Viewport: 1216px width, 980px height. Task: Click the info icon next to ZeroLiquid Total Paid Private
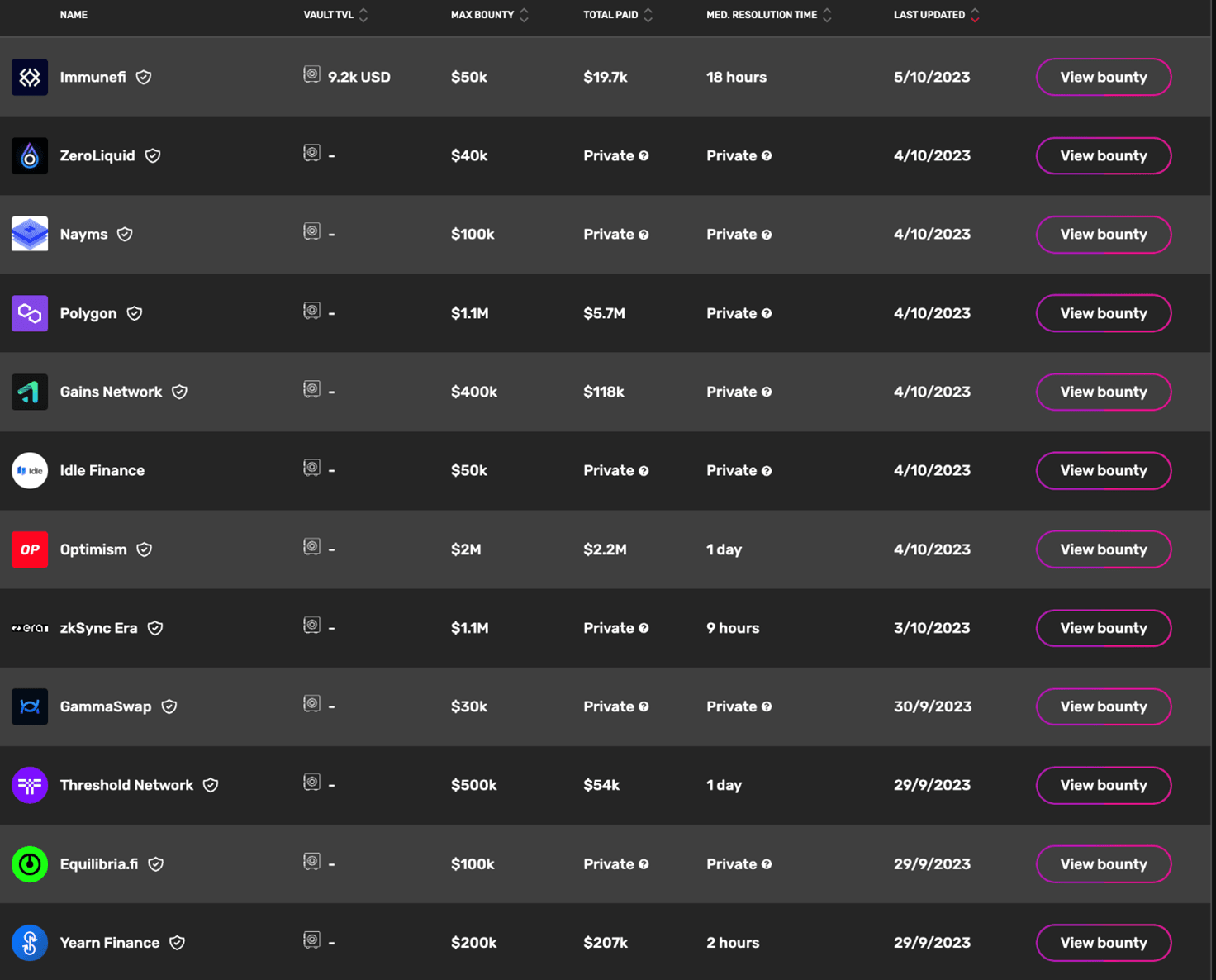644,156
